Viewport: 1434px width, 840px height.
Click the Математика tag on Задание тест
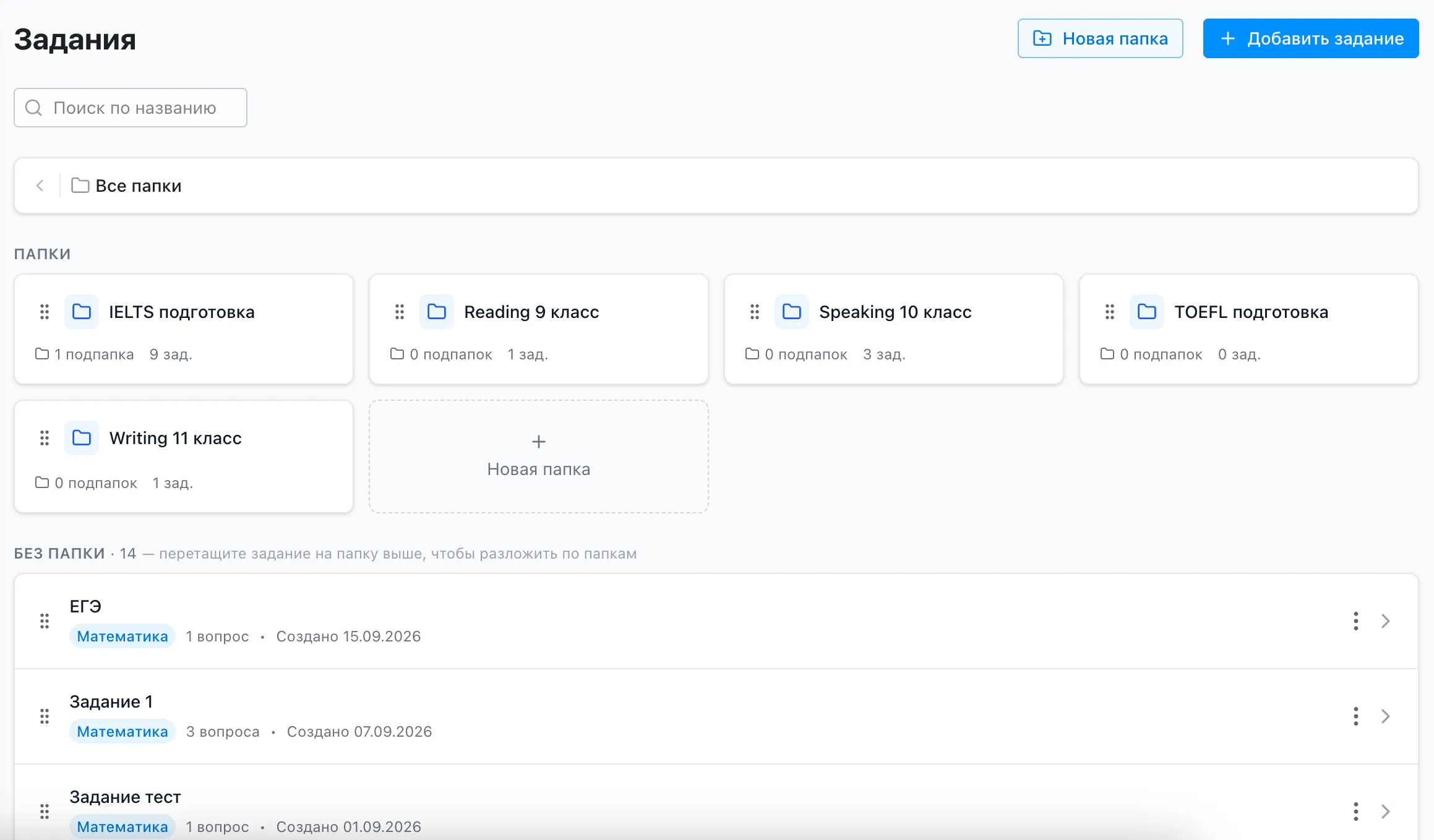[x=122, y=826]
